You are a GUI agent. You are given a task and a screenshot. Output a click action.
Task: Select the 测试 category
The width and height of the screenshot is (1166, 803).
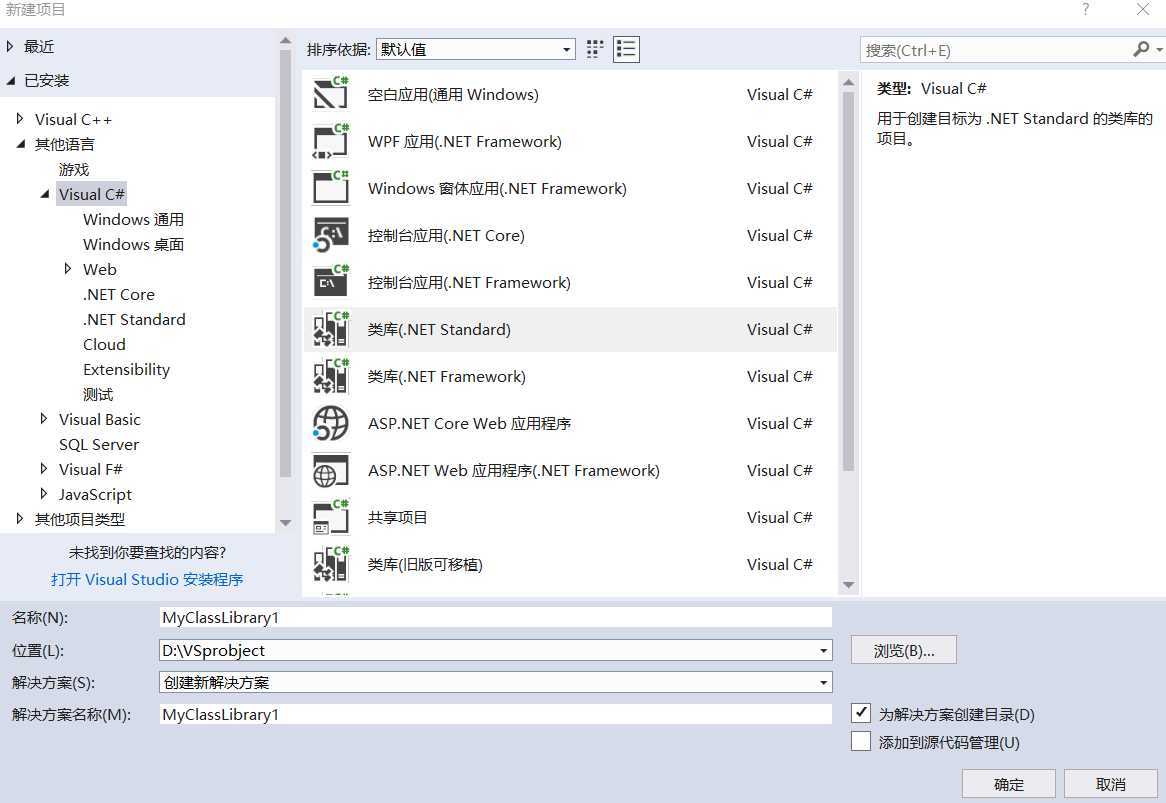[x=98, y=395]
